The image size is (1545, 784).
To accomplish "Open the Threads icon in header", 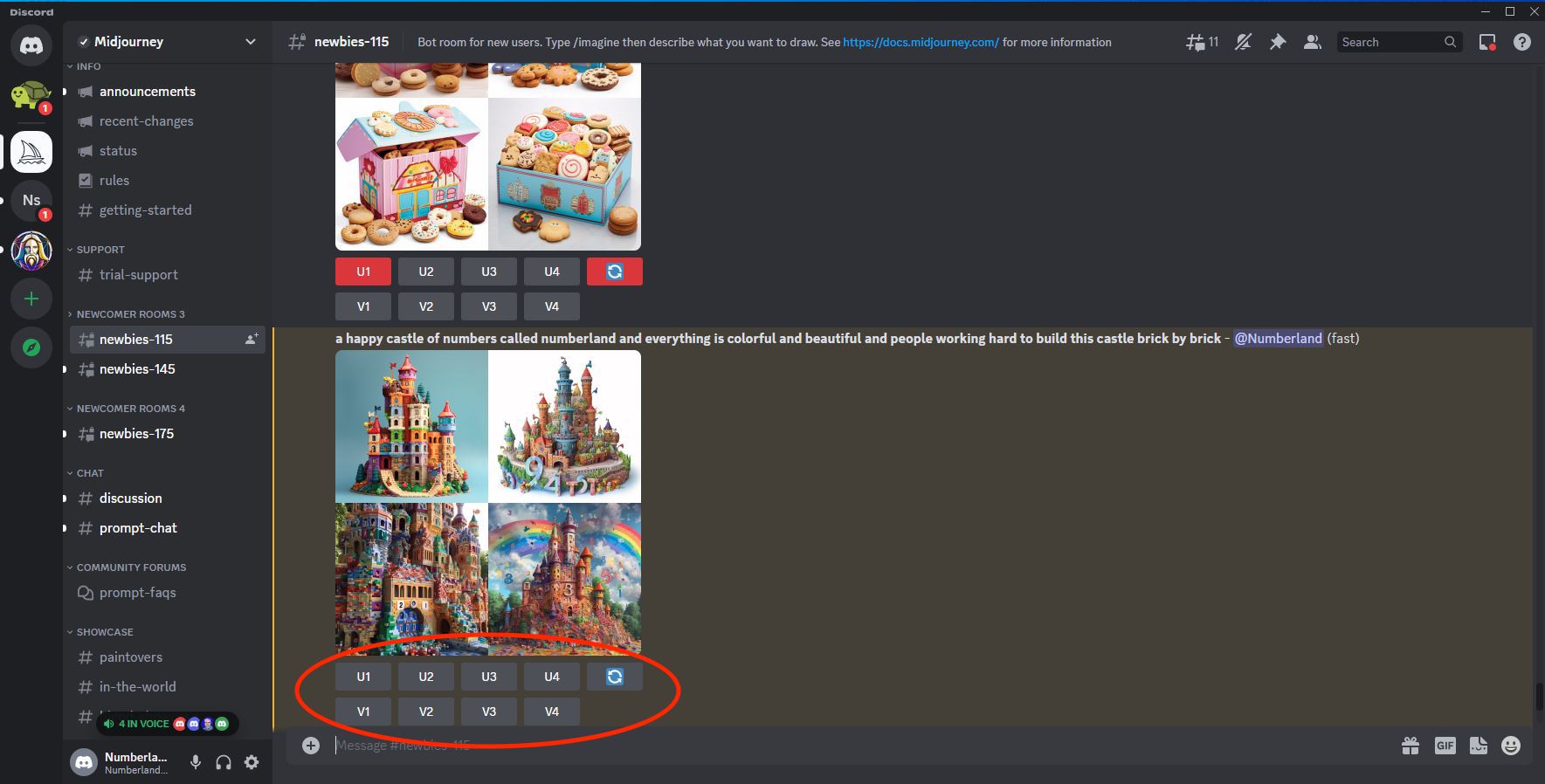I will (x=1195, y=42).
